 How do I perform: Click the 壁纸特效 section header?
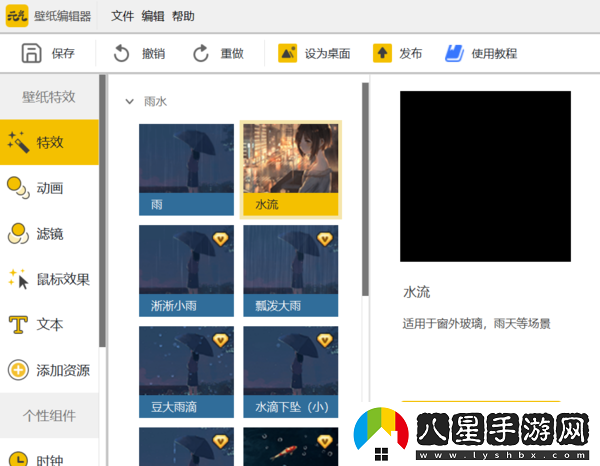pos(49,97)
